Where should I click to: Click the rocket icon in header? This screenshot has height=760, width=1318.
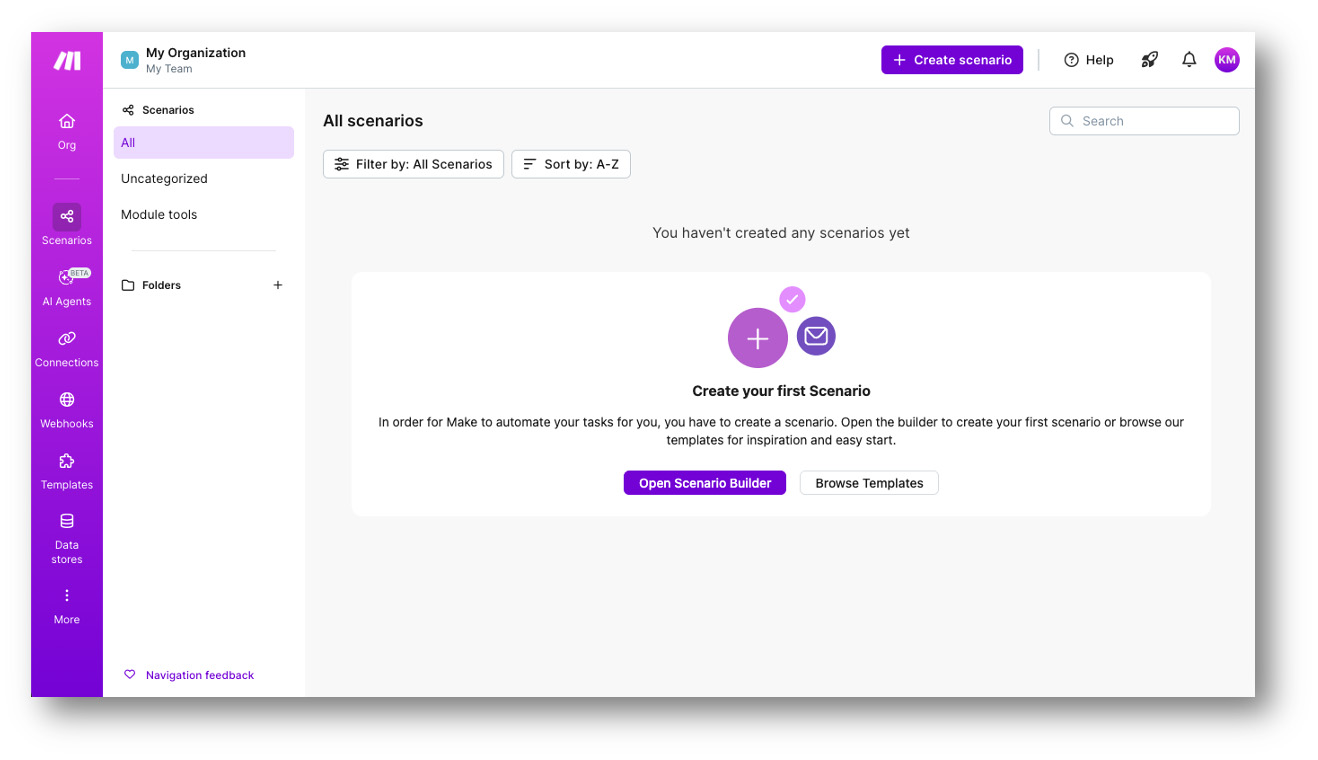pyautogui.click(x=1149, y=60)
